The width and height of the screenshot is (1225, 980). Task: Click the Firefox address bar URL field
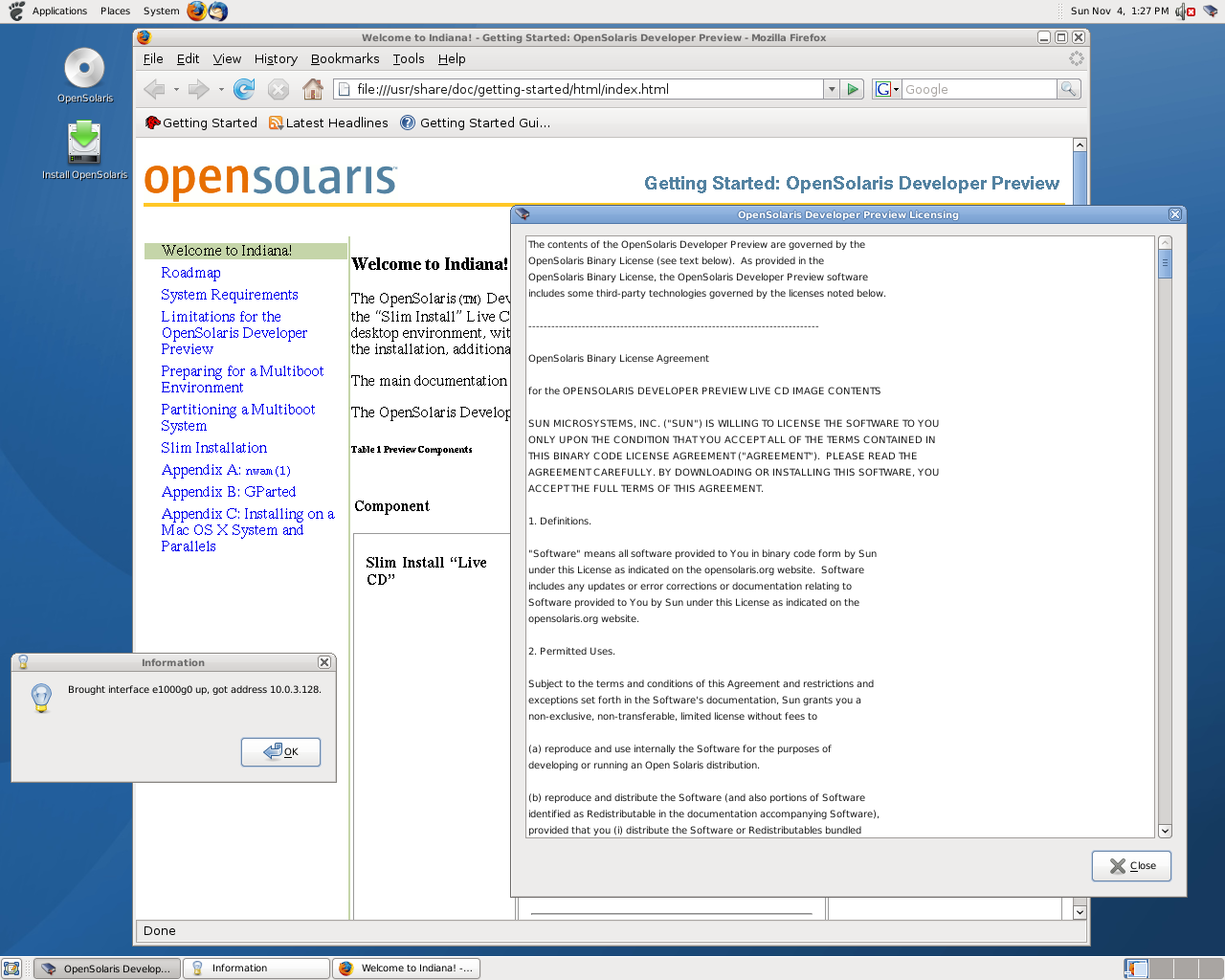(x=579, y=89)
